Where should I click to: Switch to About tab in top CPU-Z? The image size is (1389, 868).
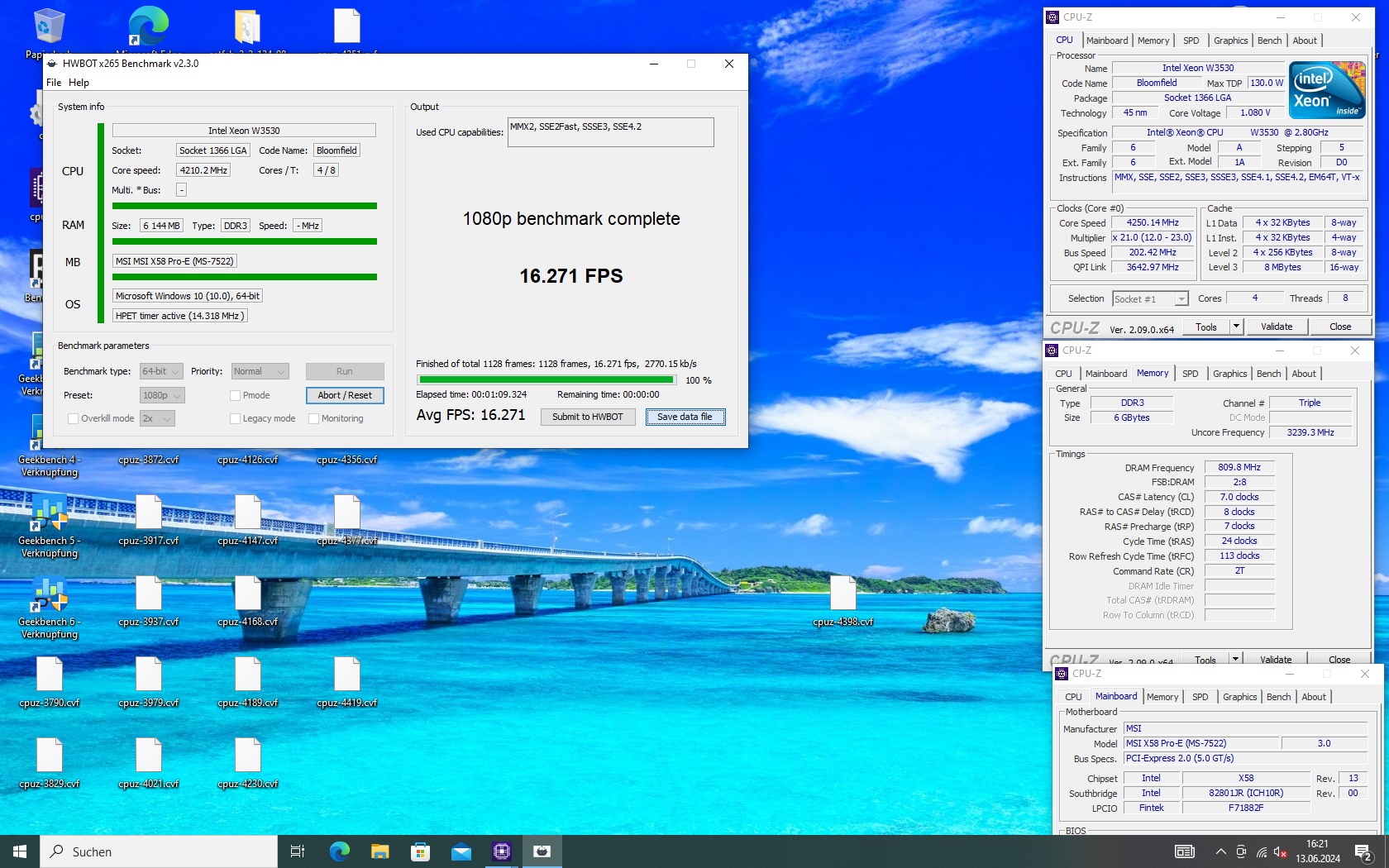tap(1305, 41)
